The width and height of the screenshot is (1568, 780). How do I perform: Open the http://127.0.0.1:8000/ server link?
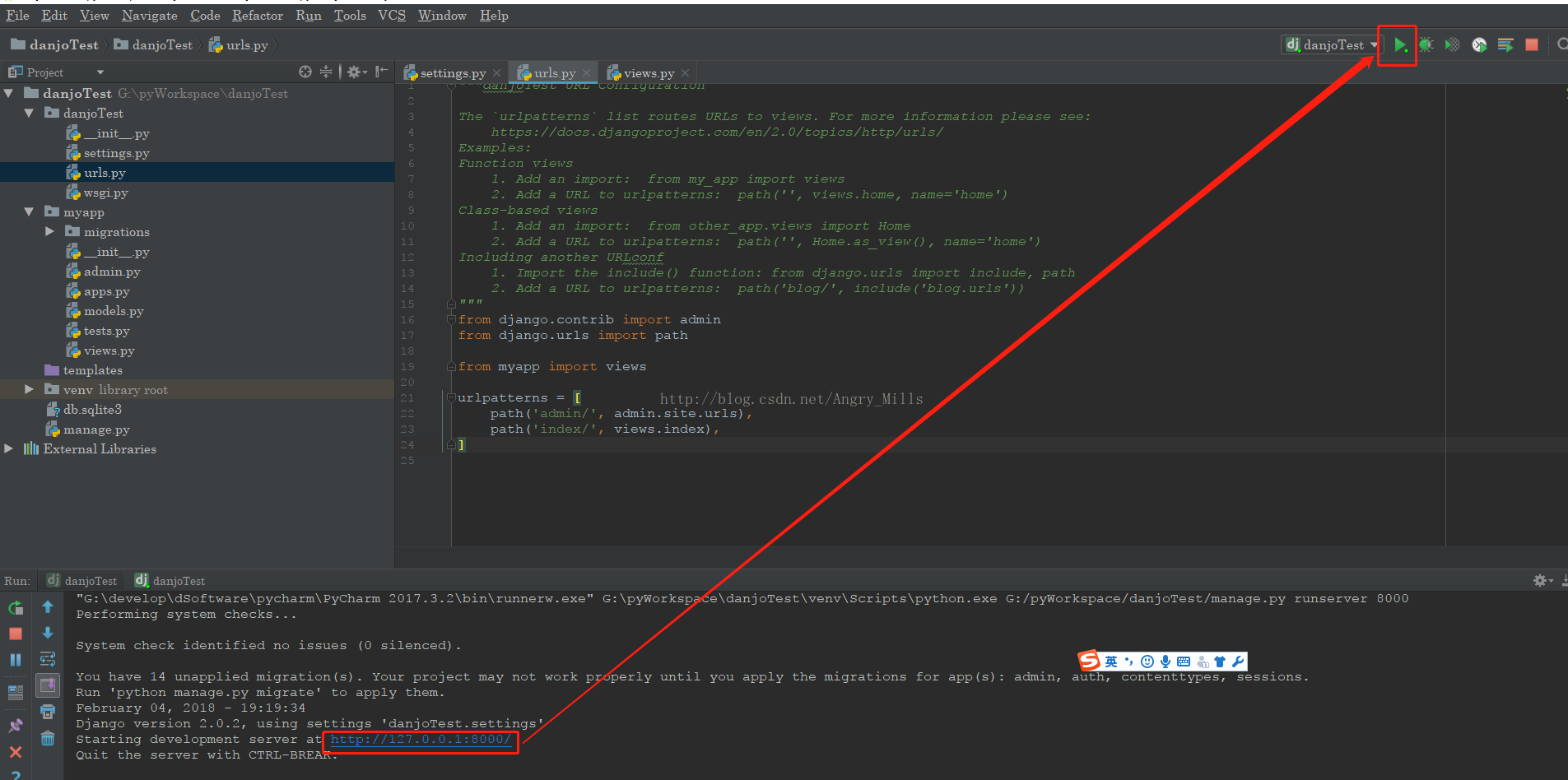[421, 740]
